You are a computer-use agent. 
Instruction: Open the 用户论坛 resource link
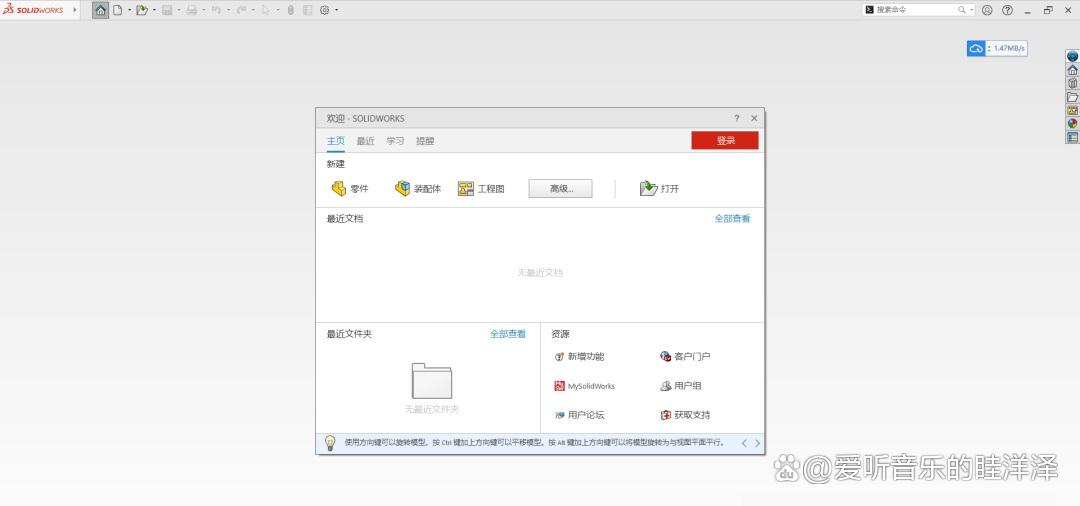[x=579, y=415]
